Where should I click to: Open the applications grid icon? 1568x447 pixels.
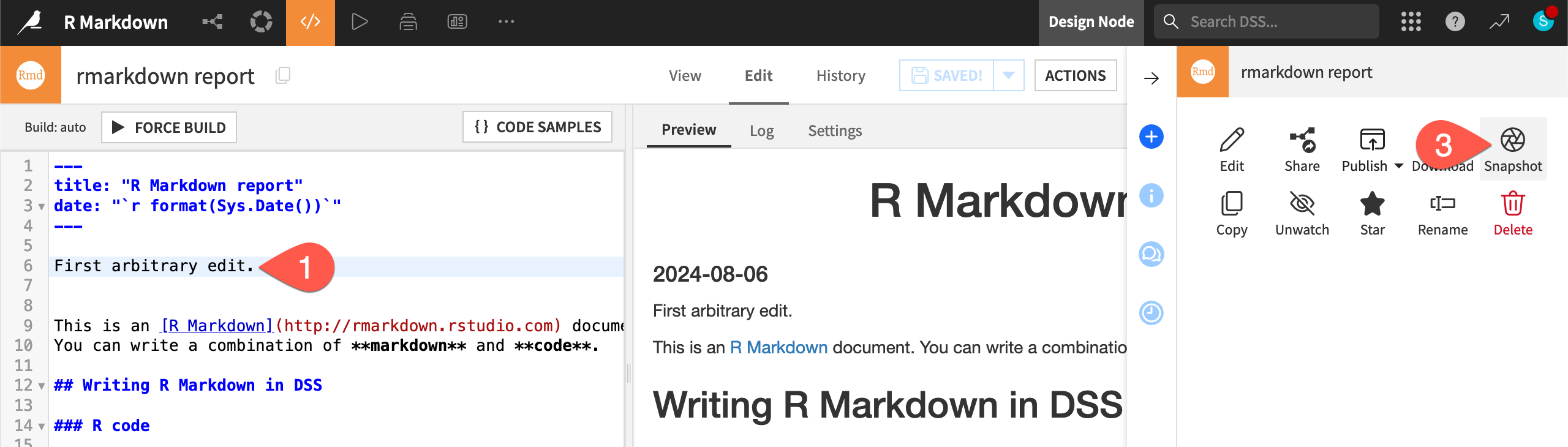tap(1411, 22)
